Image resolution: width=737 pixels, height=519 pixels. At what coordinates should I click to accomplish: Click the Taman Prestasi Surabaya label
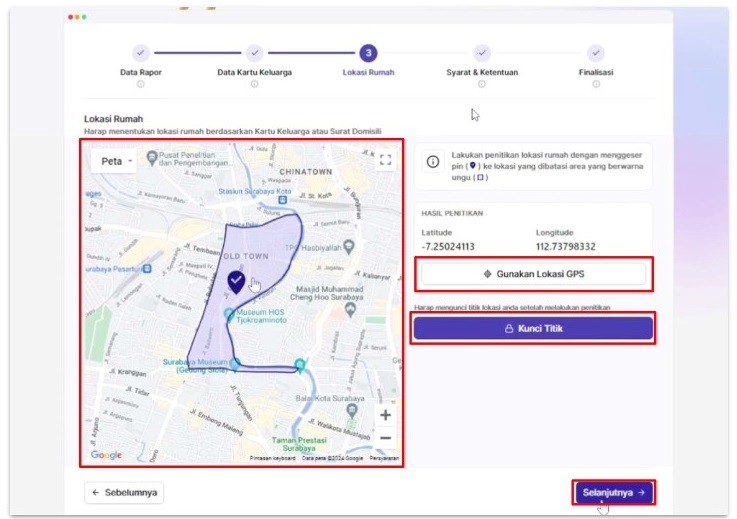tap(299, 444)
